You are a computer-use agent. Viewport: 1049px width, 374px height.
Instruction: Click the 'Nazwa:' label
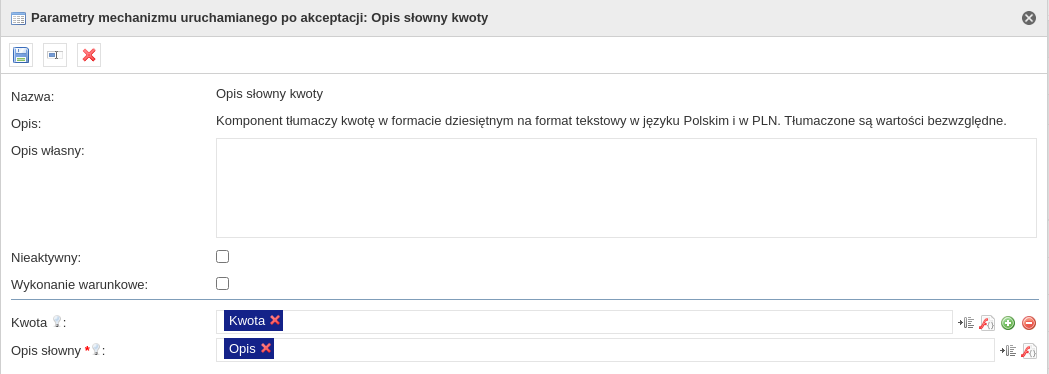(x=33, y=96)
